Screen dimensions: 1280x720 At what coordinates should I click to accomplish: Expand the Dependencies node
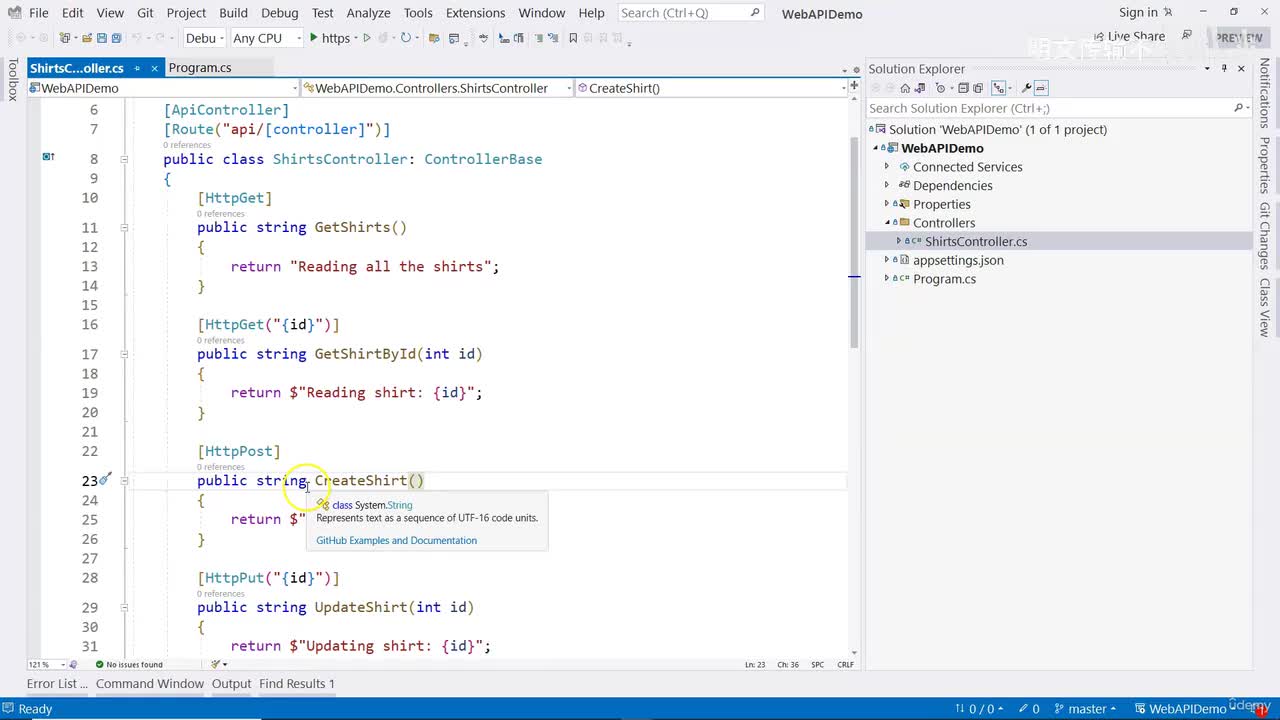887,185
